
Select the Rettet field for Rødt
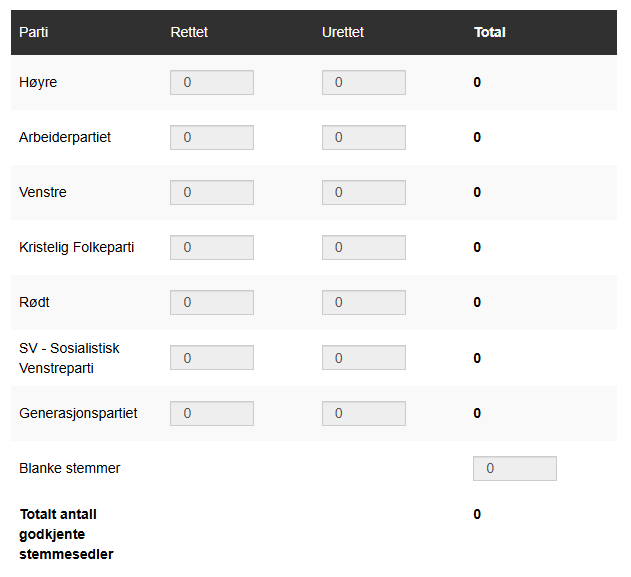tap(212, 303)
